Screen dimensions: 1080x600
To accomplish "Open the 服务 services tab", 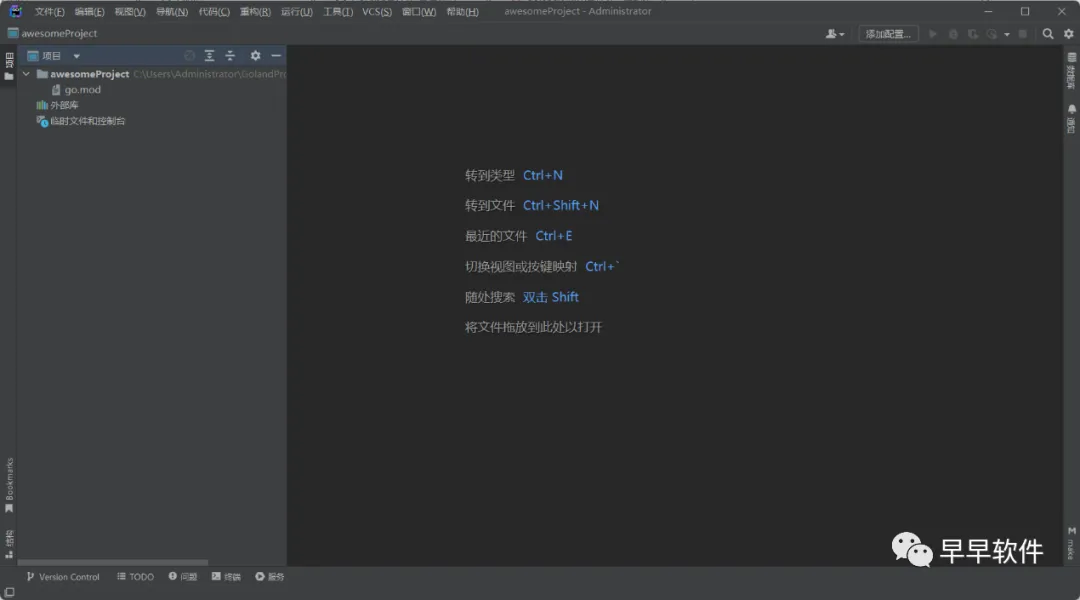I will pos(269,577).
